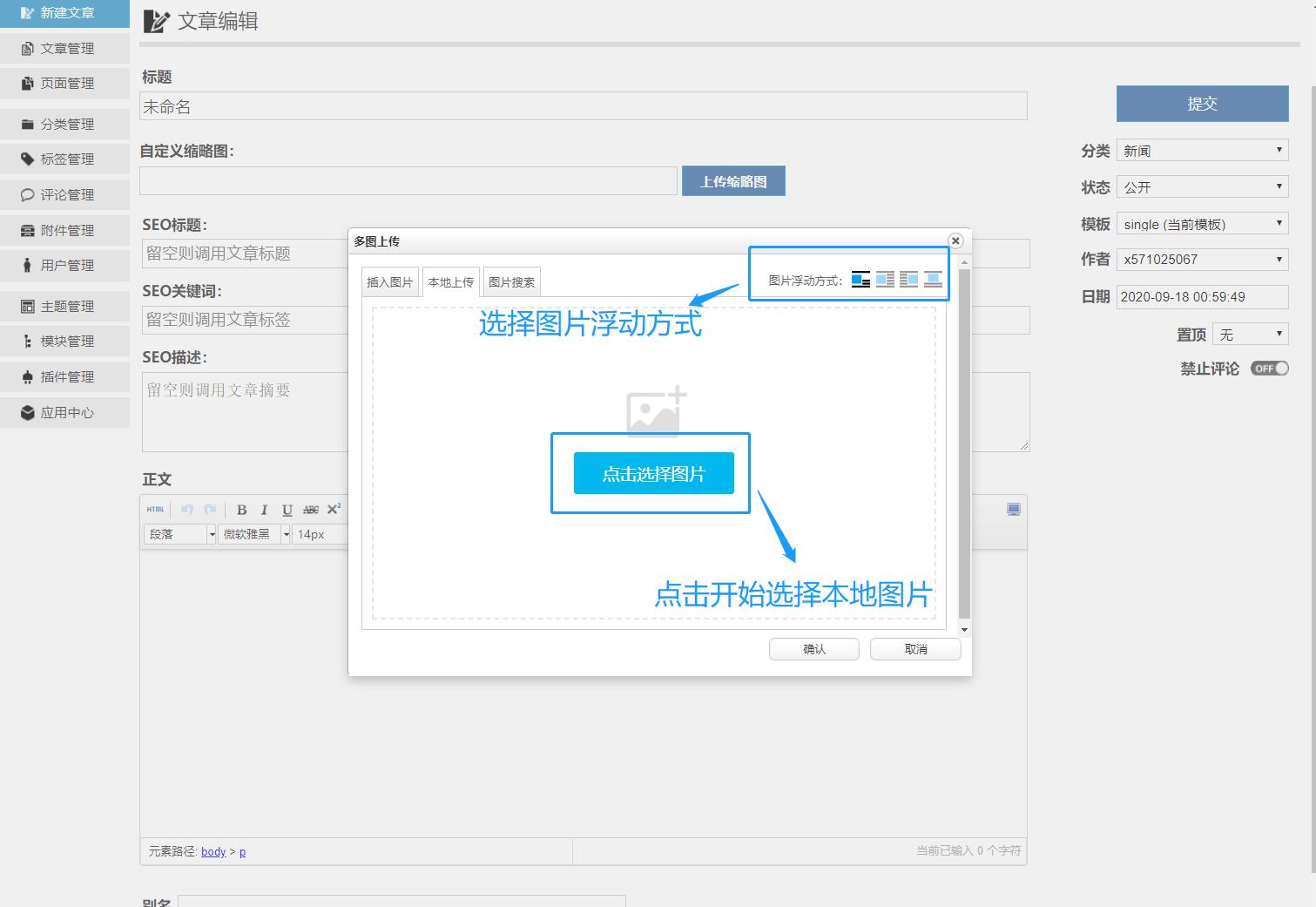Click the redo icon in editor toolbar
Image resolution: width=1316 pixels, height=907 pixels.
click(210, 510)
